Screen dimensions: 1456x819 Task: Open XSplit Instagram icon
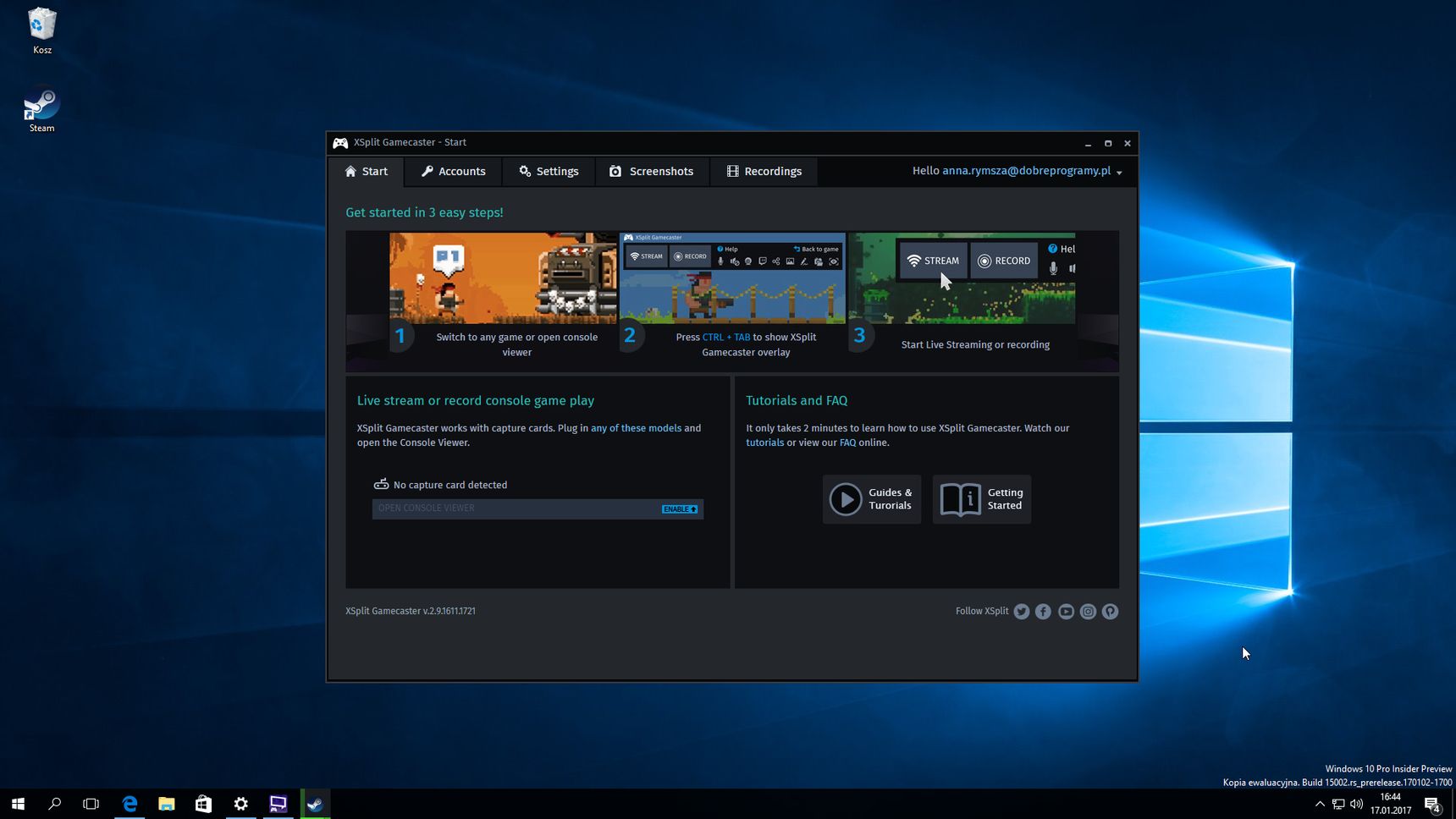pos(1088,612)
